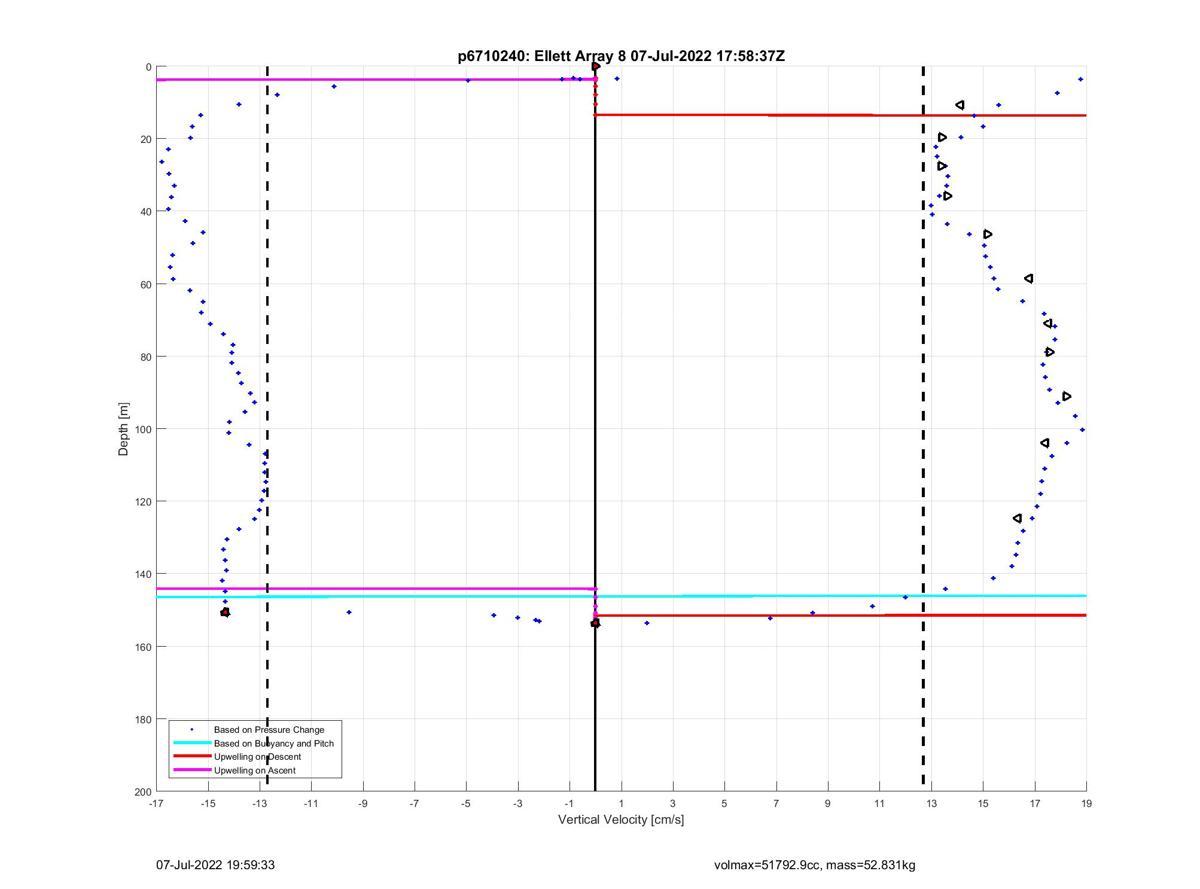Click x-axis tick label '13'
This screenshot has width=1200, height=889.
(x=931, y=804)
